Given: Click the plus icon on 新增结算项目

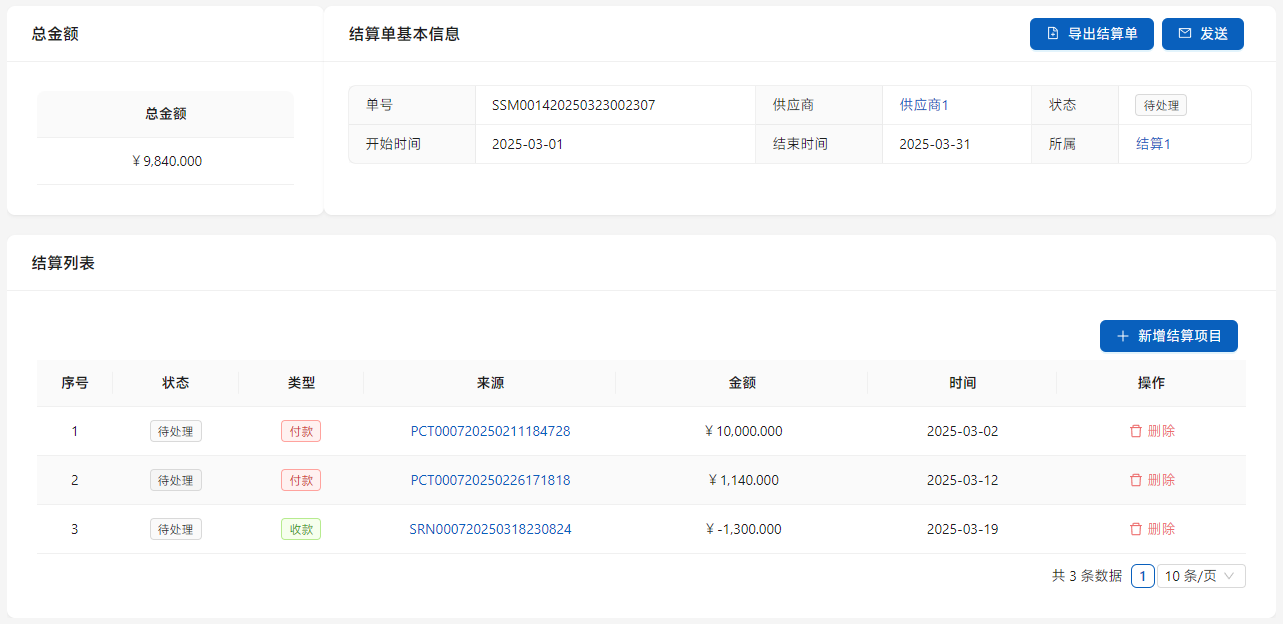Looking at the screenshot, I should point(1122,336).
